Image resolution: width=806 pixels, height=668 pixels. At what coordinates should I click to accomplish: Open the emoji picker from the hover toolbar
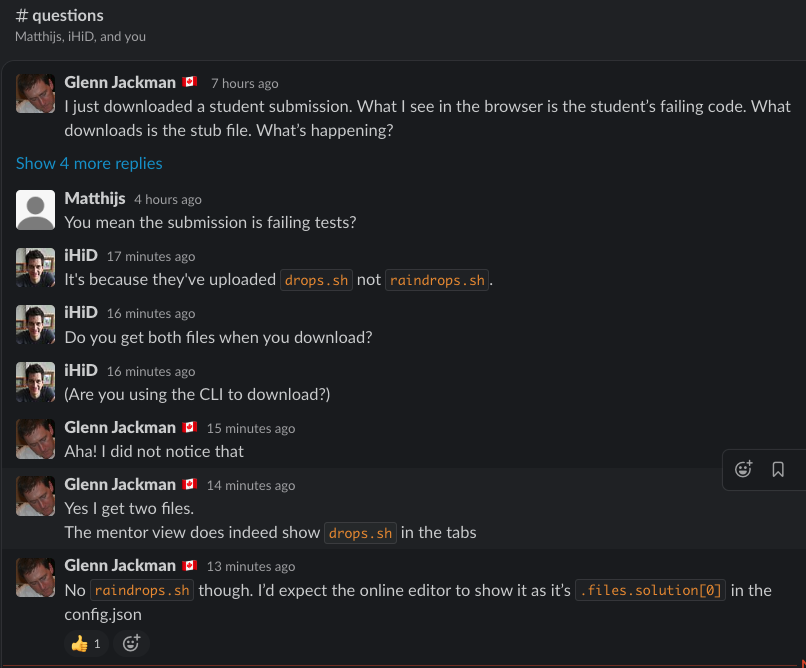click(743, 469)
